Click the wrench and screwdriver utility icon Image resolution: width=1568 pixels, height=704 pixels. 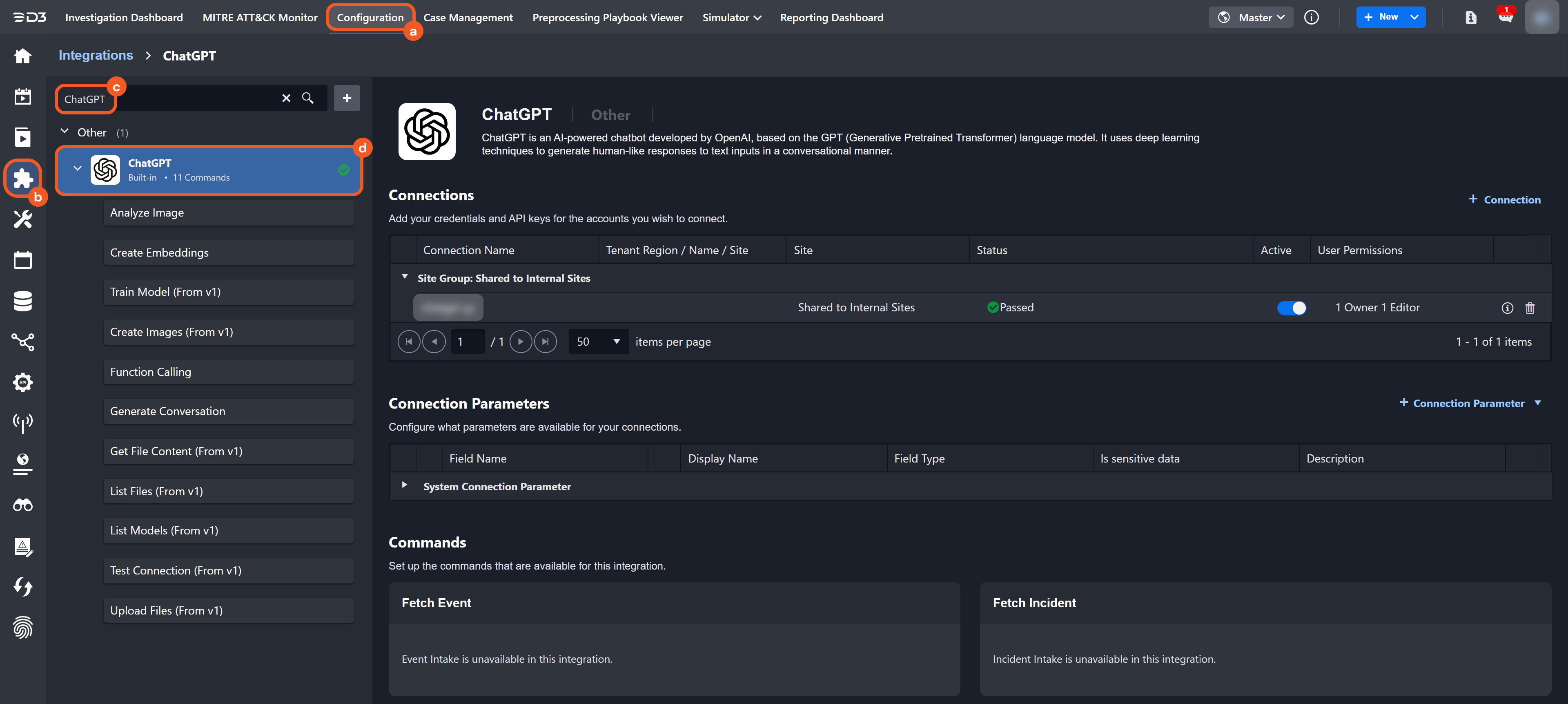(22, 219)
